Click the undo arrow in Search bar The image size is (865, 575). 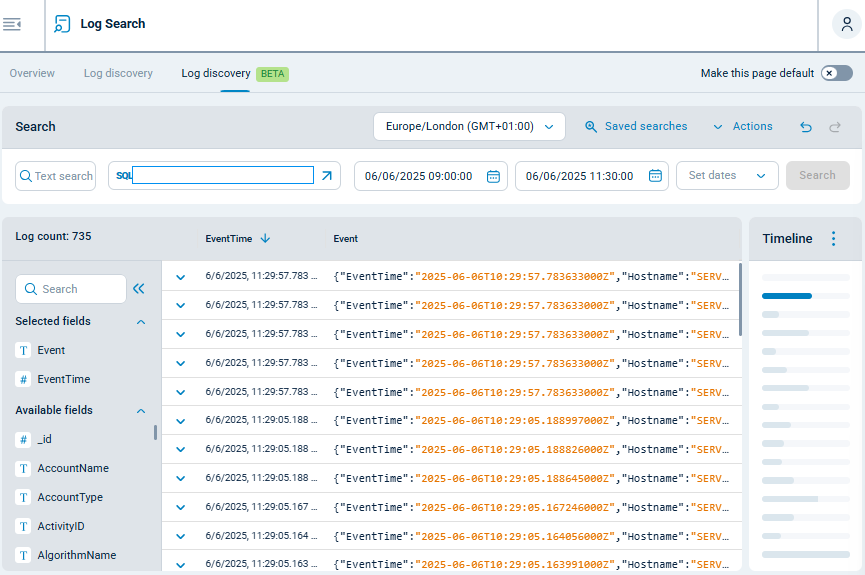click(x=806, y=127)
